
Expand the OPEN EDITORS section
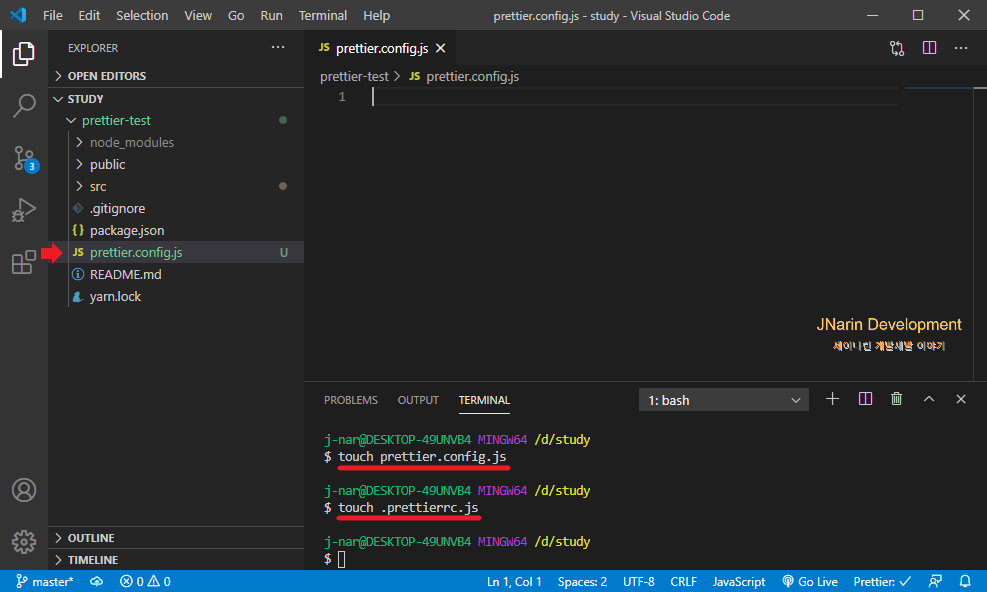click(176, 76)
